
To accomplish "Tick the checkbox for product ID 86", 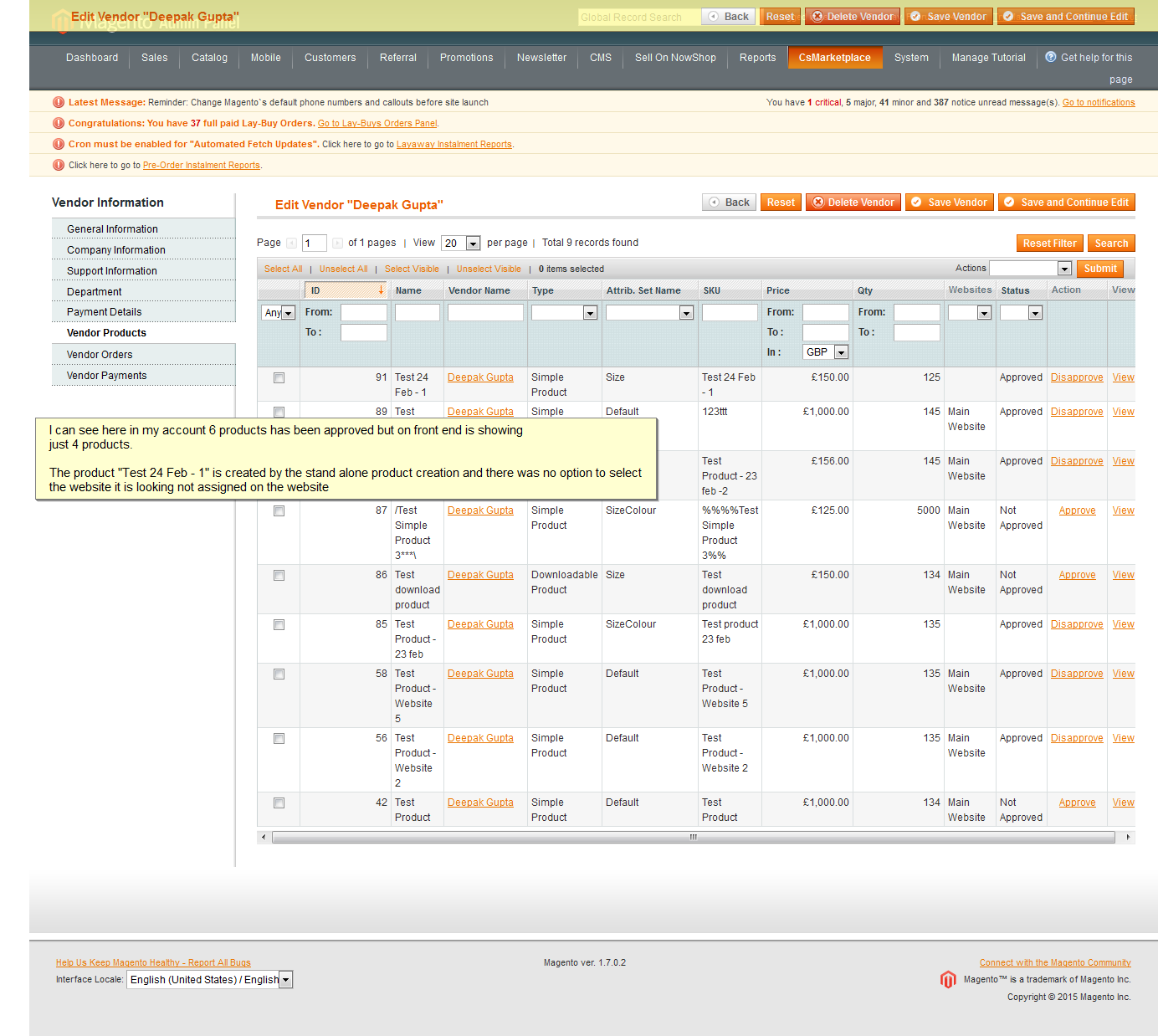I will 279,576.
